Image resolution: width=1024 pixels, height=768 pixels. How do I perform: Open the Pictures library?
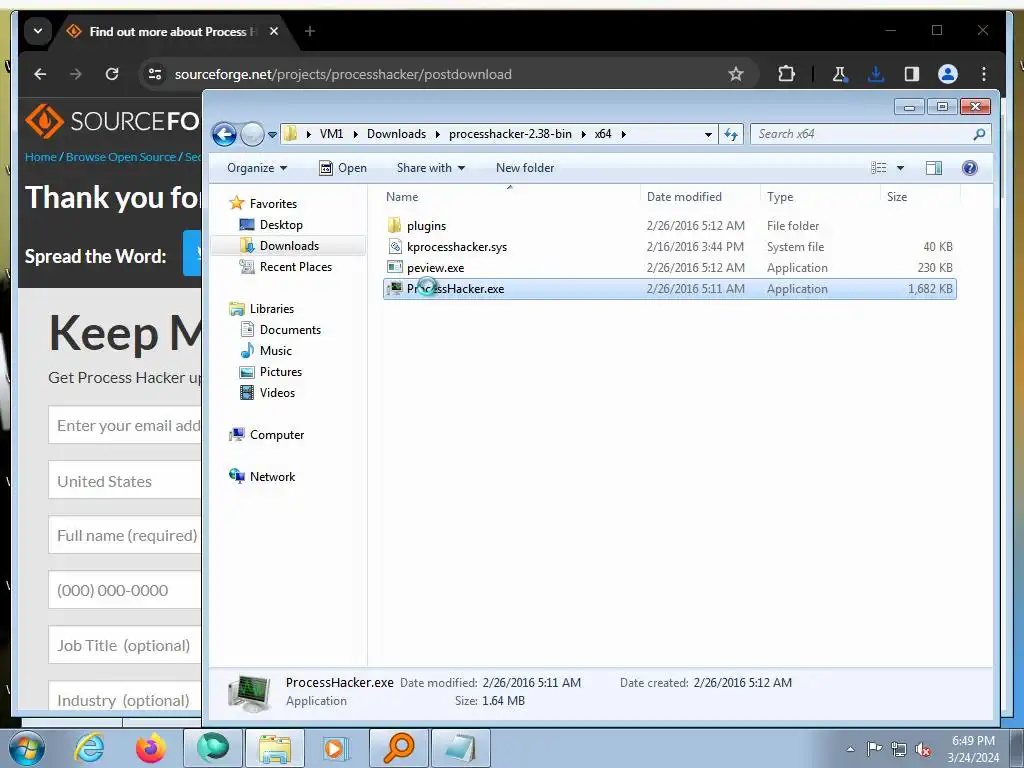tap(281, 372)
